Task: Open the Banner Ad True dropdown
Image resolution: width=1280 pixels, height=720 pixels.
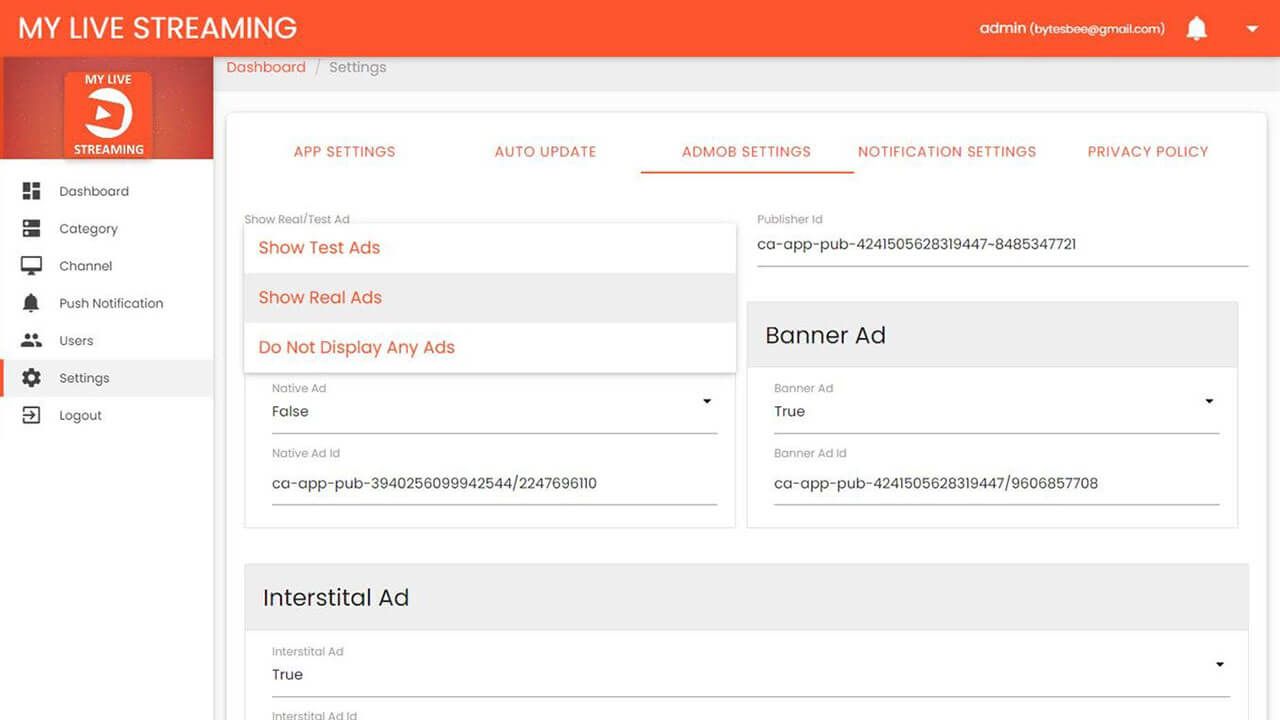Action: pyautogui.click(x=1209, y=402)
